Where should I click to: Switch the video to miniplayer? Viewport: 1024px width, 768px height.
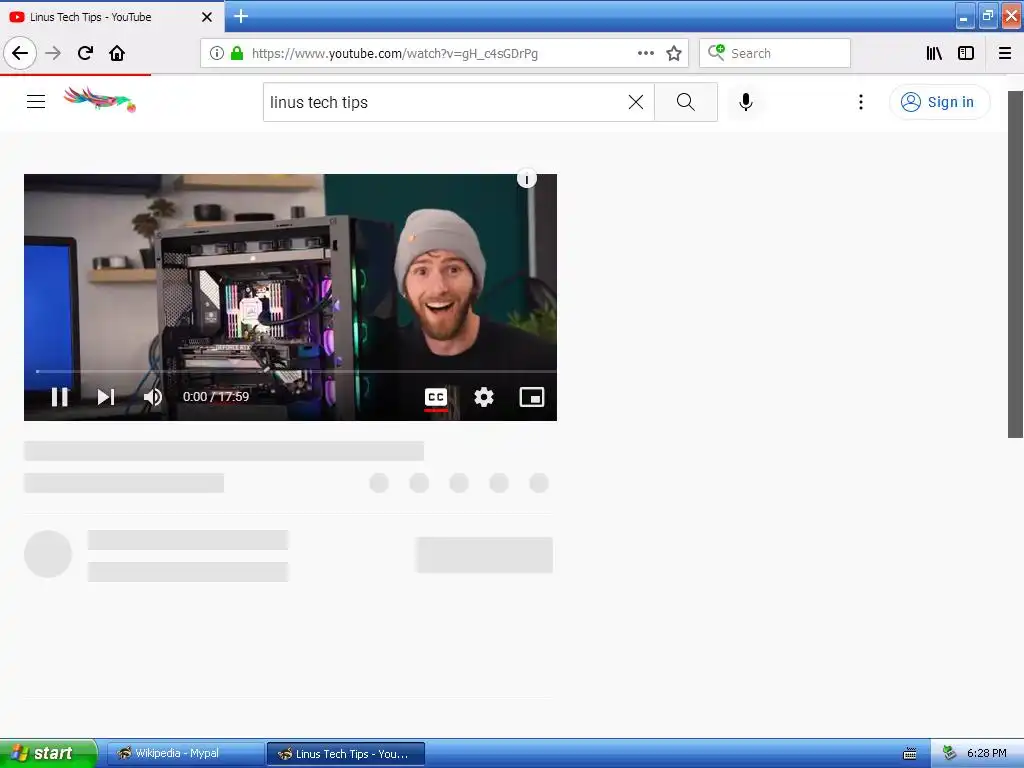[532, 397]
